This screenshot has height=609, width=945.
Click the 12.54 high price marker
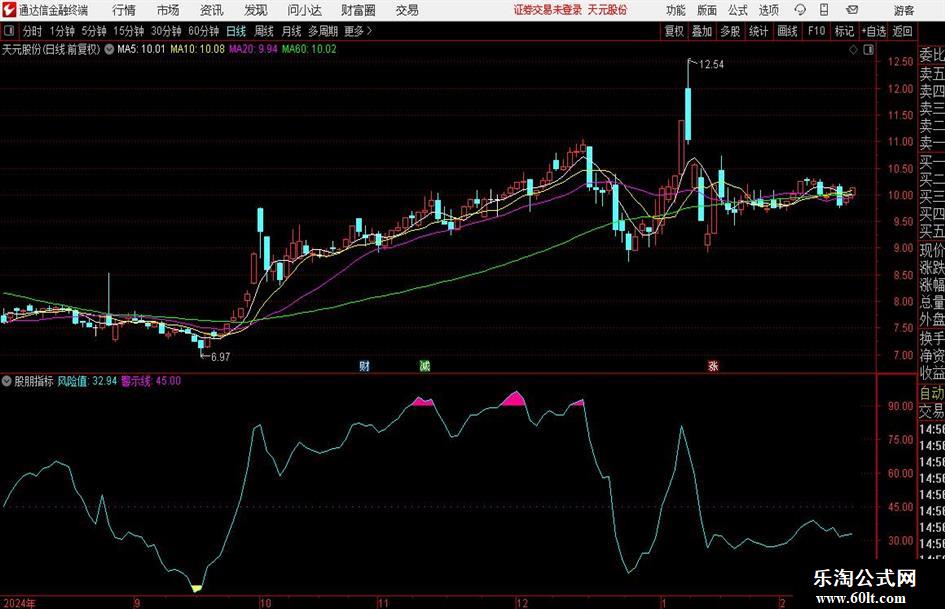[711, 65]
